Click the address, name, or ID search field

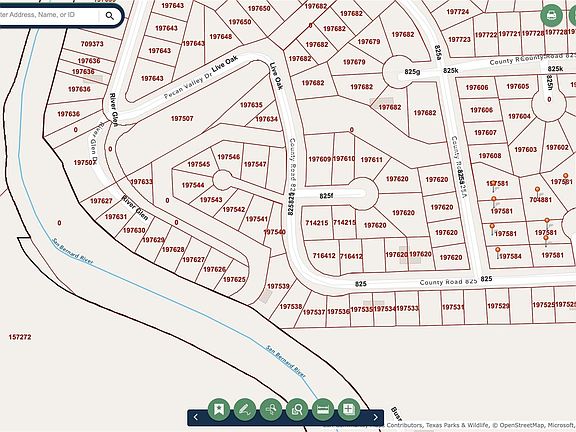pyautogui.click(x=49, y=15)
